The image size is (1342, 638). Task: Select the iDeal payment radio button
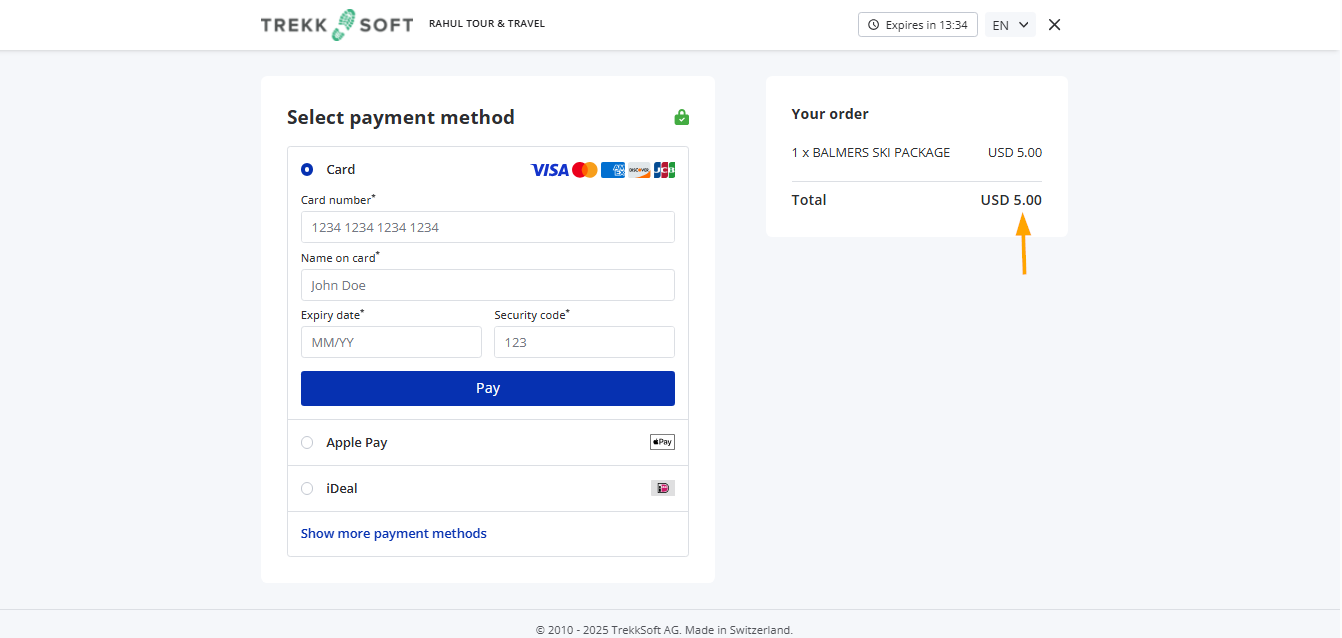(307, 488)
